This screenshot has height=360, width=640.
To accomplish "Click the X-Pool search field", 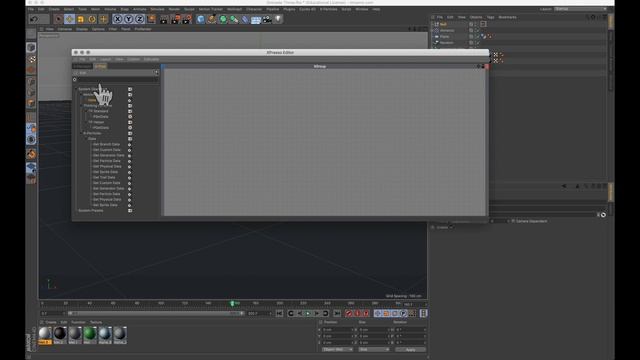I will tap(118, 80).
